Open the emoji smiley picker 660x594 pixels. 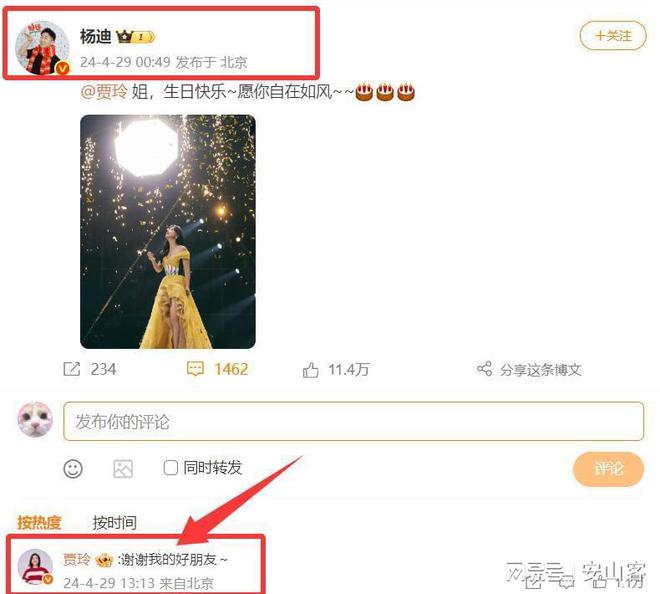click(73, 468)
